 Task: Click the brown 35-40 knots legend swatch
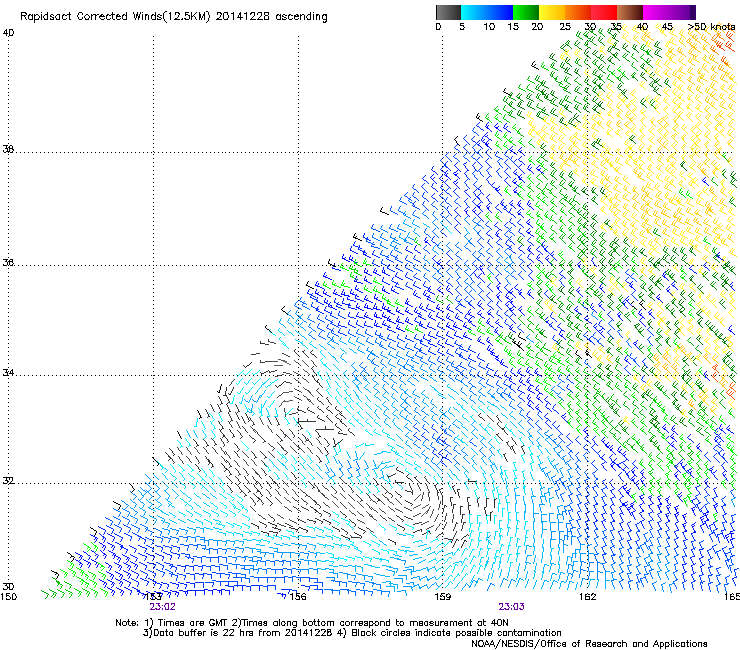[630, 12]
